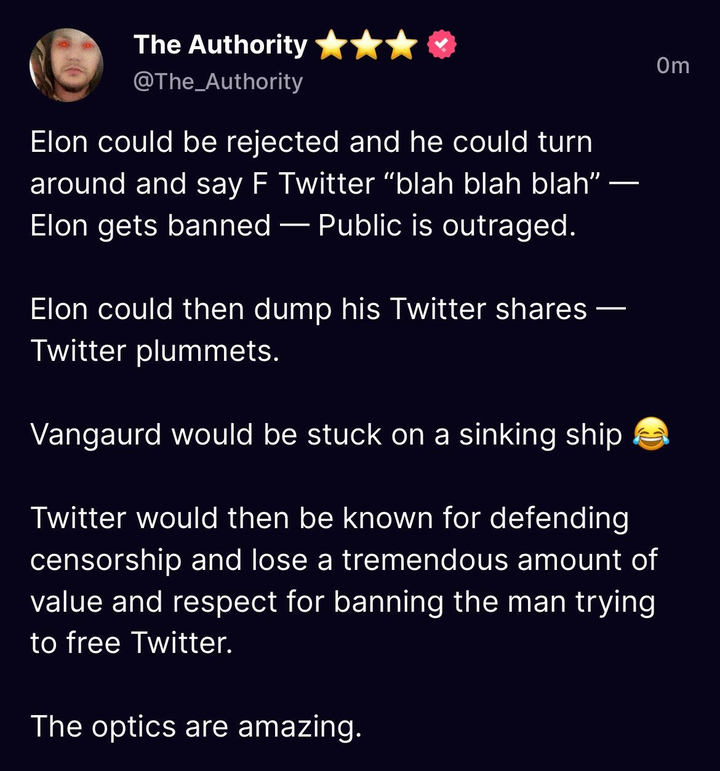Click the sentence "The optics are amazing."
Viewport: 720px width, 771px height.
tap(195, 726)
